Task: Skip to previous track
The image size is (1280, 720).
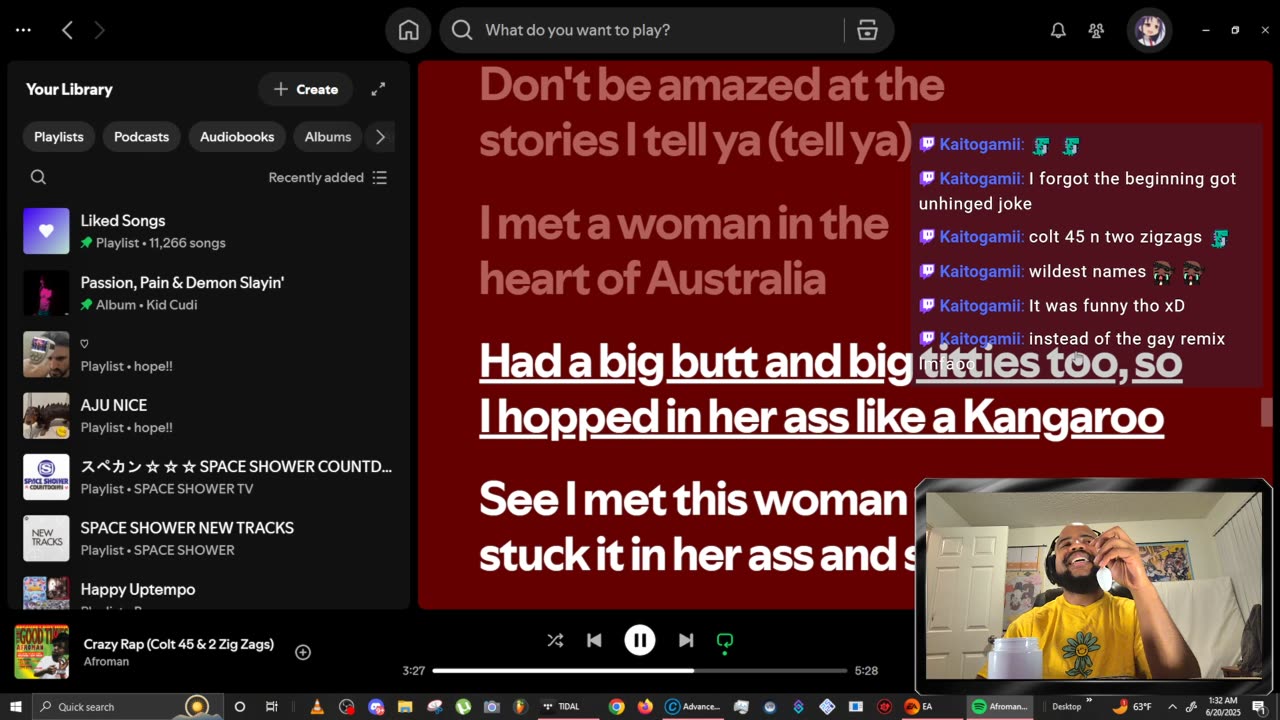Action: pos(594,640)
